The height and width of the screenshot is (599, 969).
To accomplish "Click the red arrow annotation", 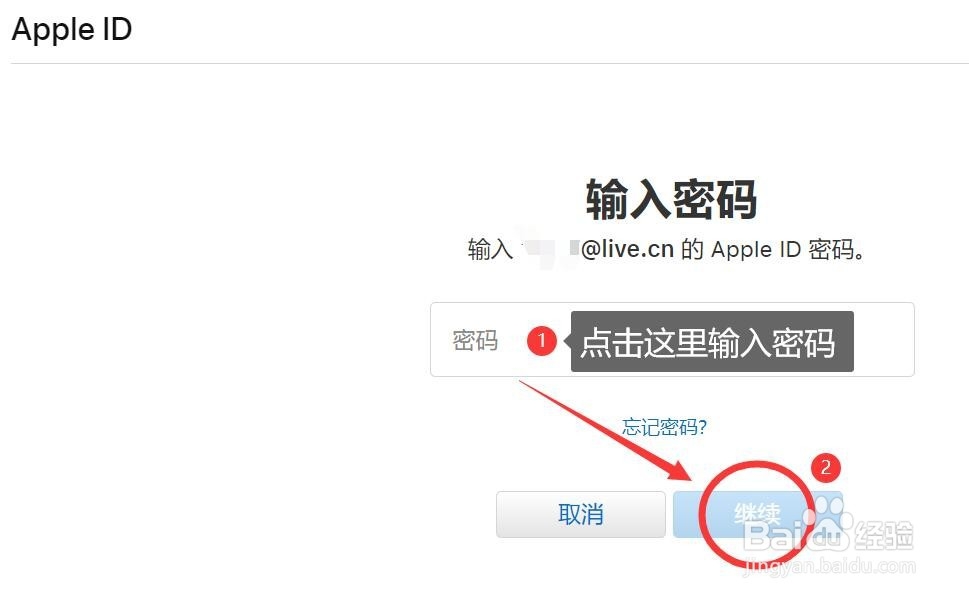I will click(607, 430).
